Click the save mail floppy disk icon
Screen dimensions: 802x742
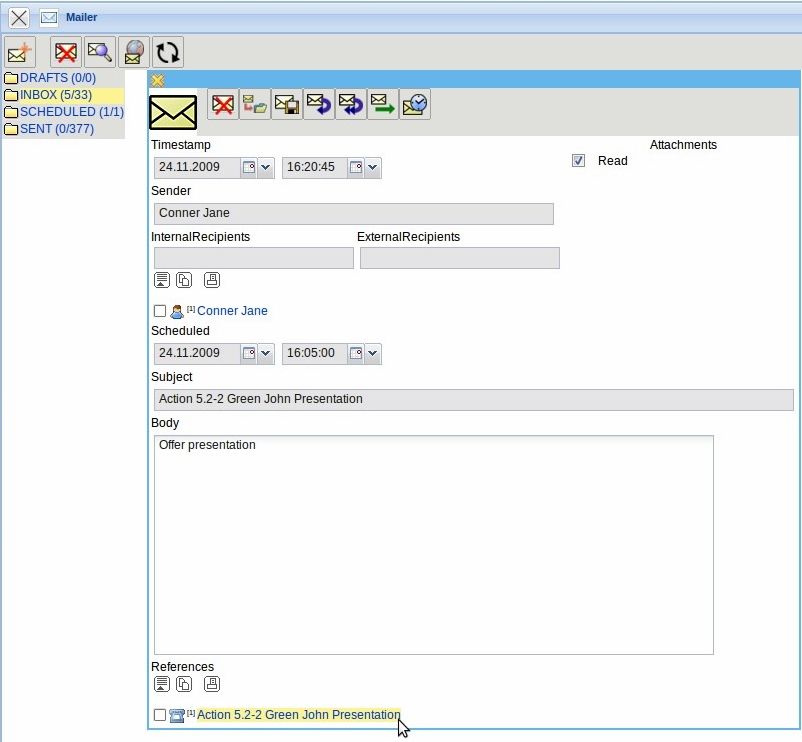287,104
